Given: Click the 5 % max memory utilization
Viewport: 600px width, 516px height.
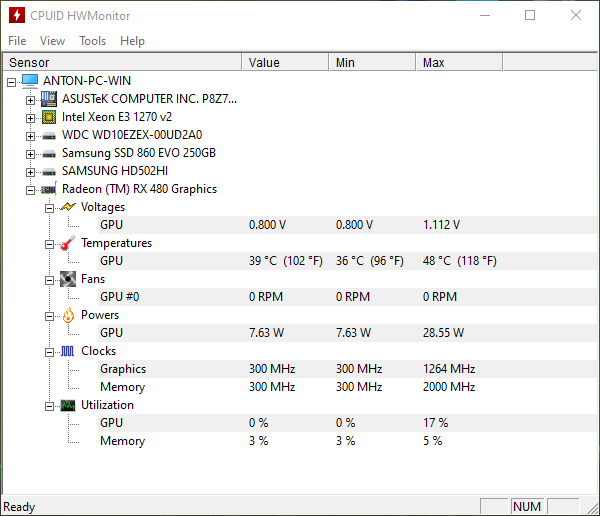Looking at the screenshot, I should click(x=432, y=441).
